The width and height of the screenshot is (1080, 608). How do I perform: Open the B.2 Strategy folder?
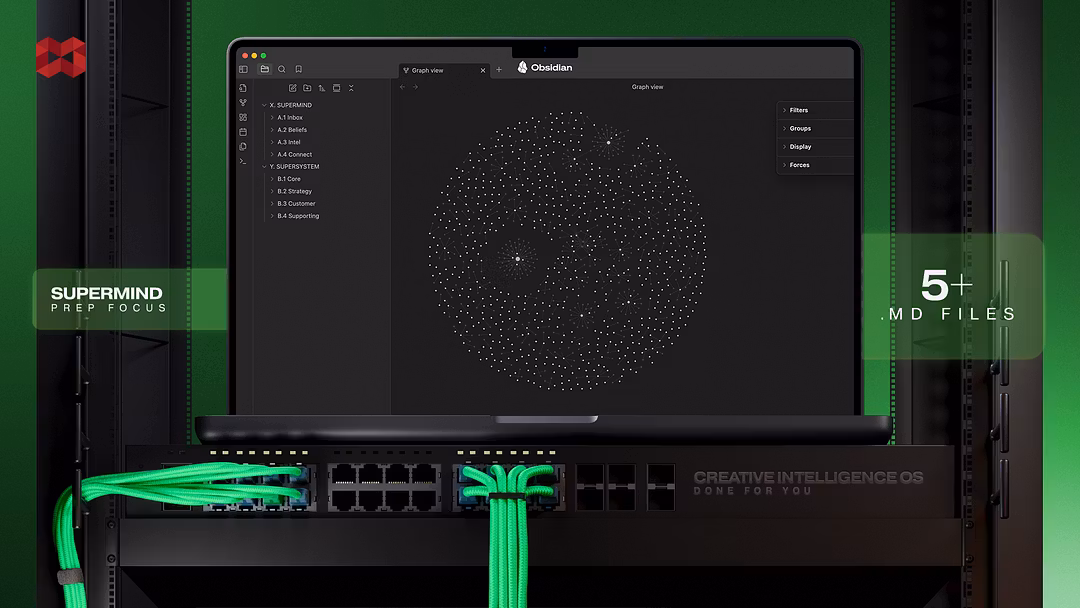tap(294, 191)
